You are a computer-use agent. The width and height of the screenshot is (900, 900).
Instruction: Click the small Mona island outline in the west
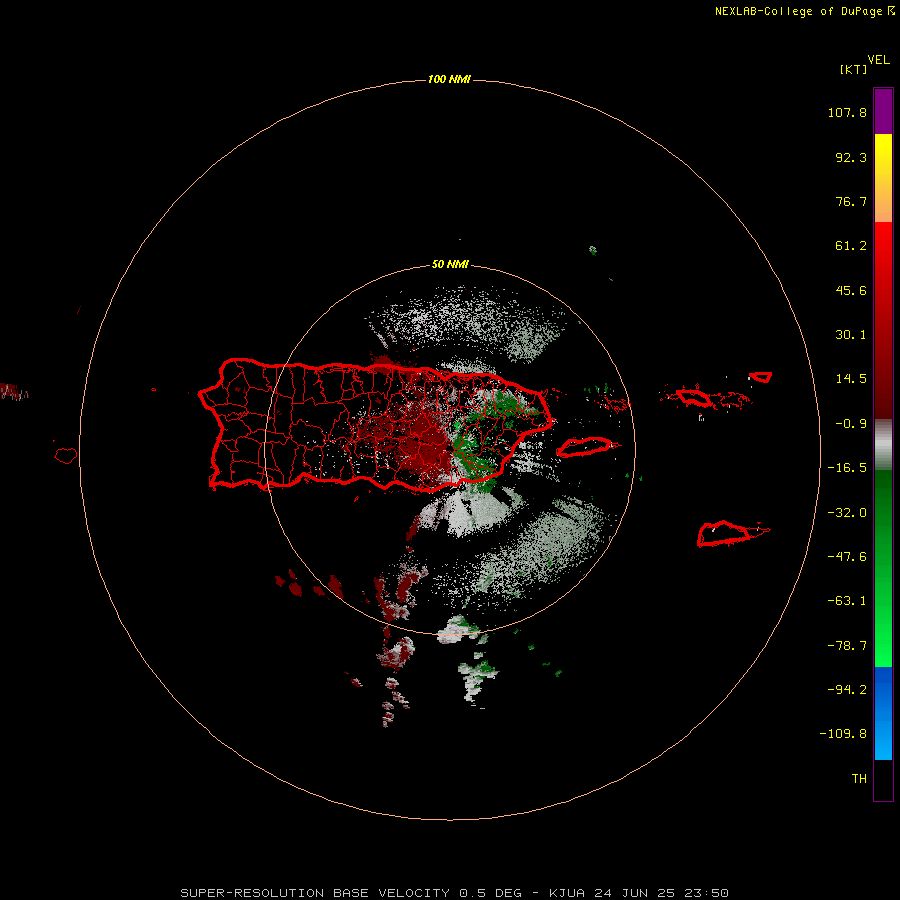click(x=66, y=456)
